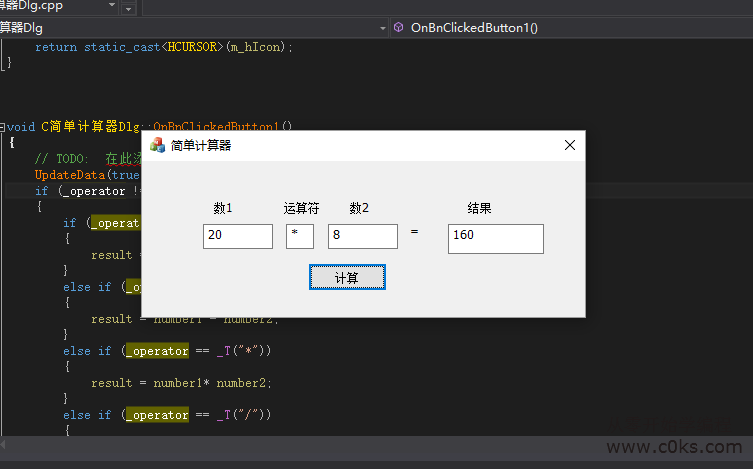Viewport: 753px width, 469px height.
Task: Click the static_cast return code line
Action: pos(164,47)
